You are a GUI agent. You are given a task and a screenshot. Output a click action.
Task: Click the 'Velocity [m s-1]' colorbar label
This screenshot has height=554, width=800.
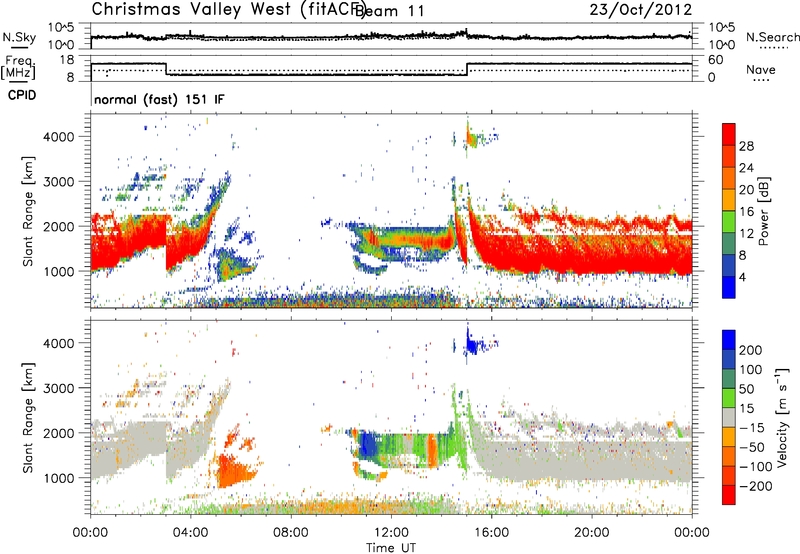(782, 417)
